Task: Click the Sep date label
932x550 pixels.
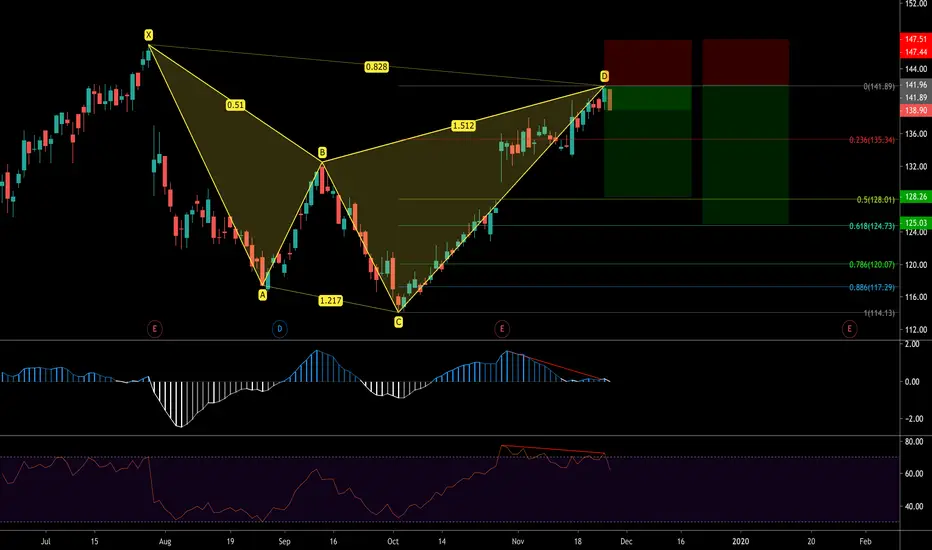Action: click(284, 542)
